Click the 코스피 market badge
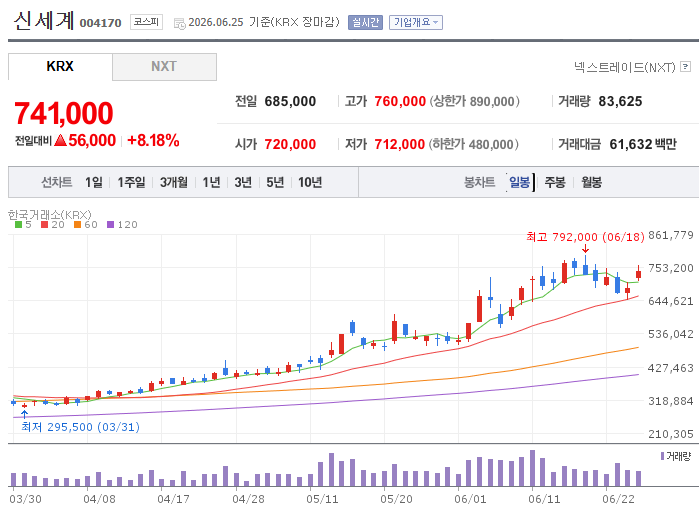This screenshot has width=699, height=509. (146, 22)
